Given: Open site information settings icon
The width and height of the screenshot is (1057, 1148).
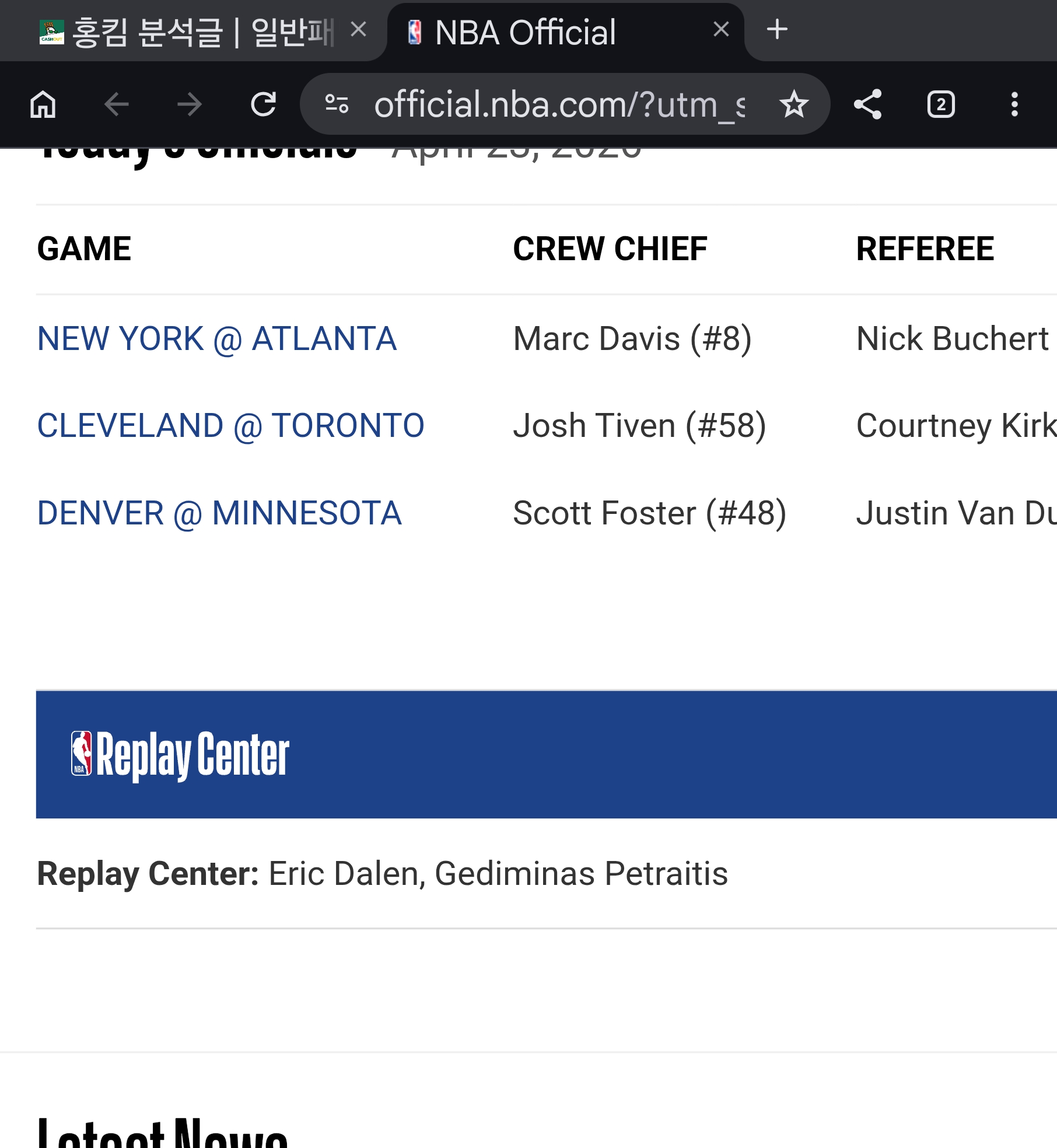Looking at the screenshot, I should click(337, 104).
